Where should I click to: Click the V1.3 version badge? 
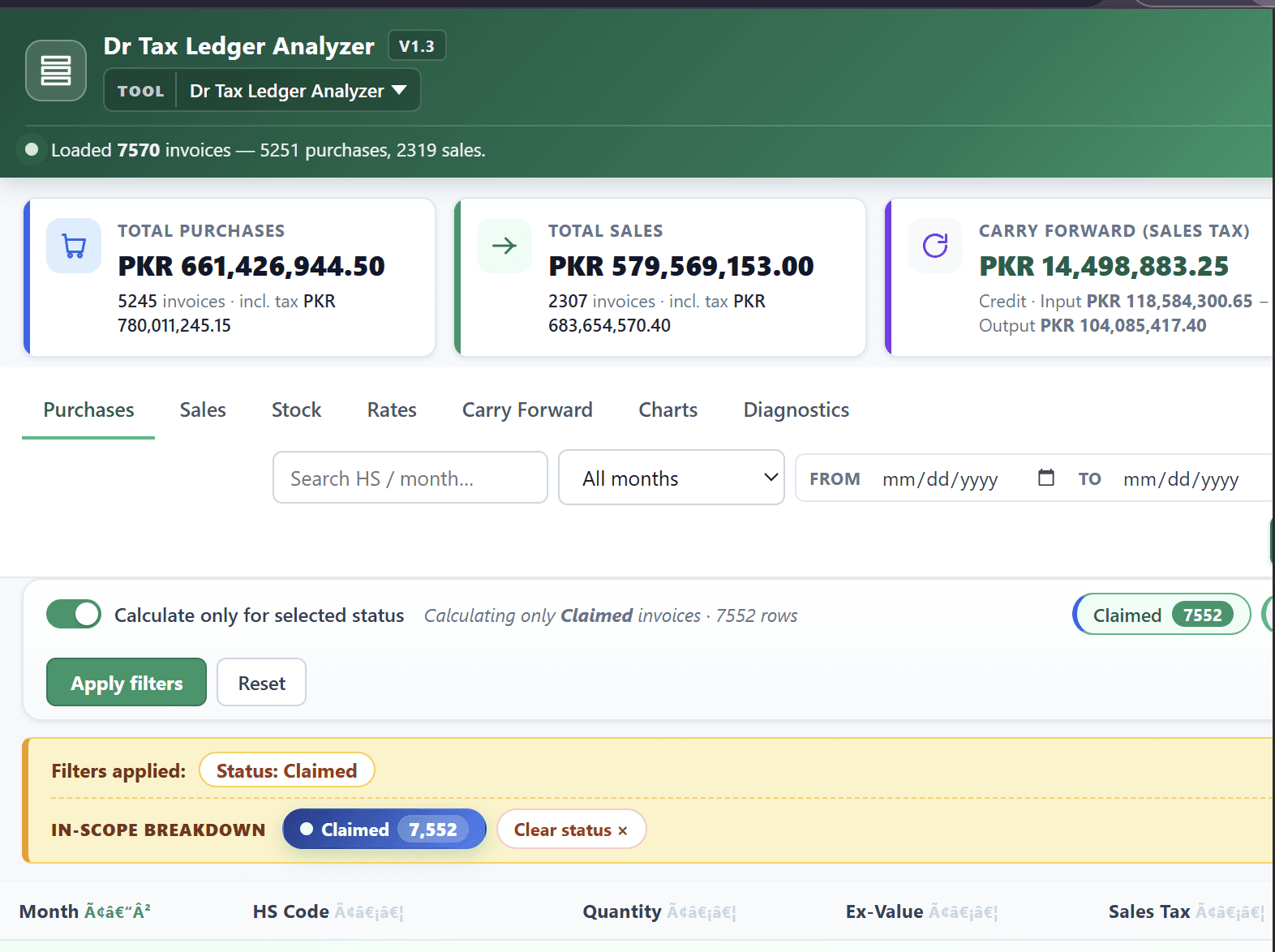coord(417,46)
